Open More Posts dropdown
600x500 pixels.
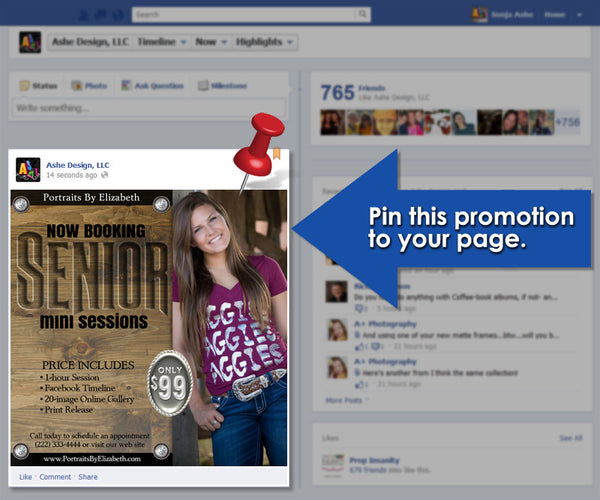[x=347, y=400]
